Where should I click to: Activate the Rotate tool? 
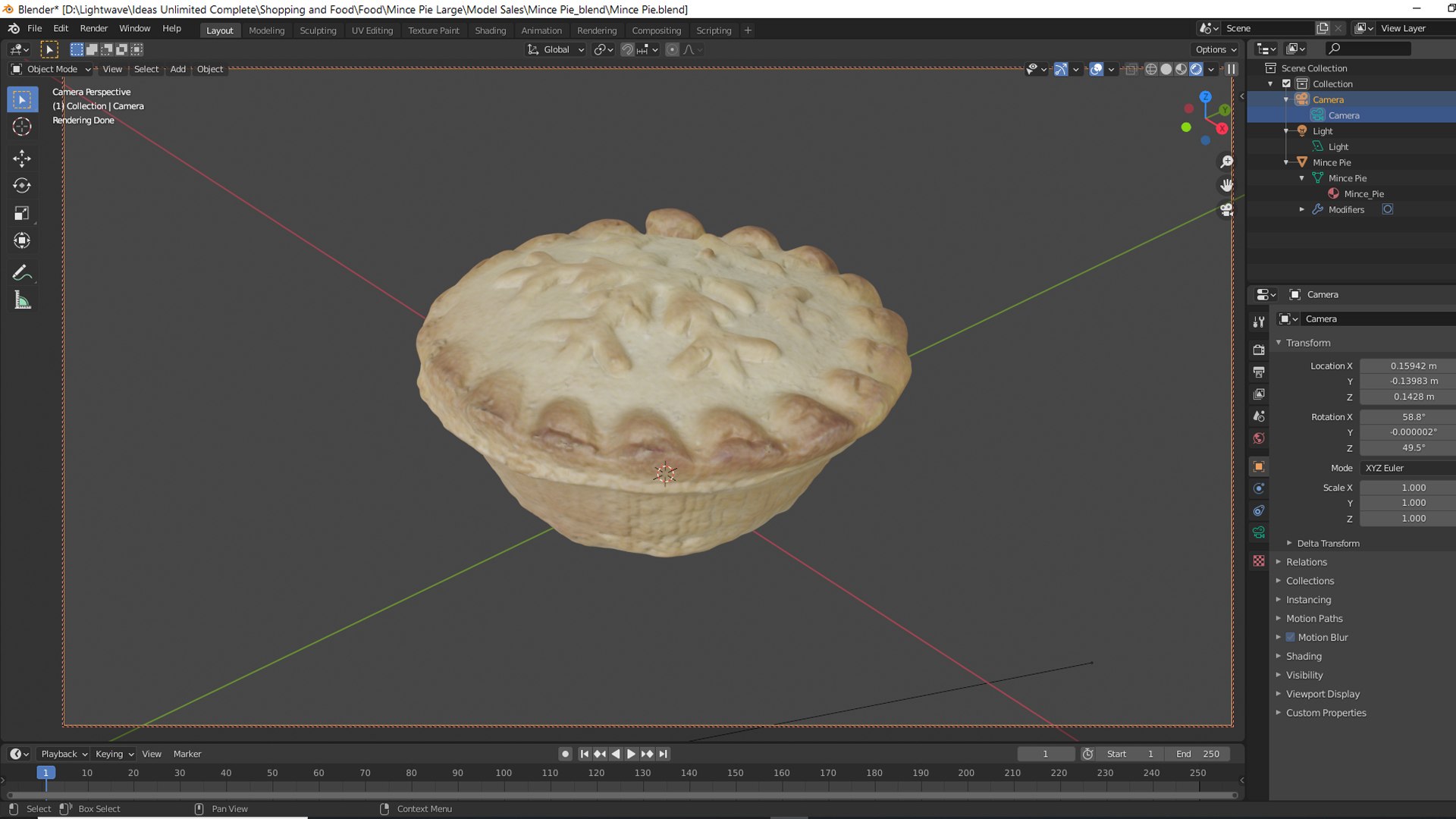(22, 186)
